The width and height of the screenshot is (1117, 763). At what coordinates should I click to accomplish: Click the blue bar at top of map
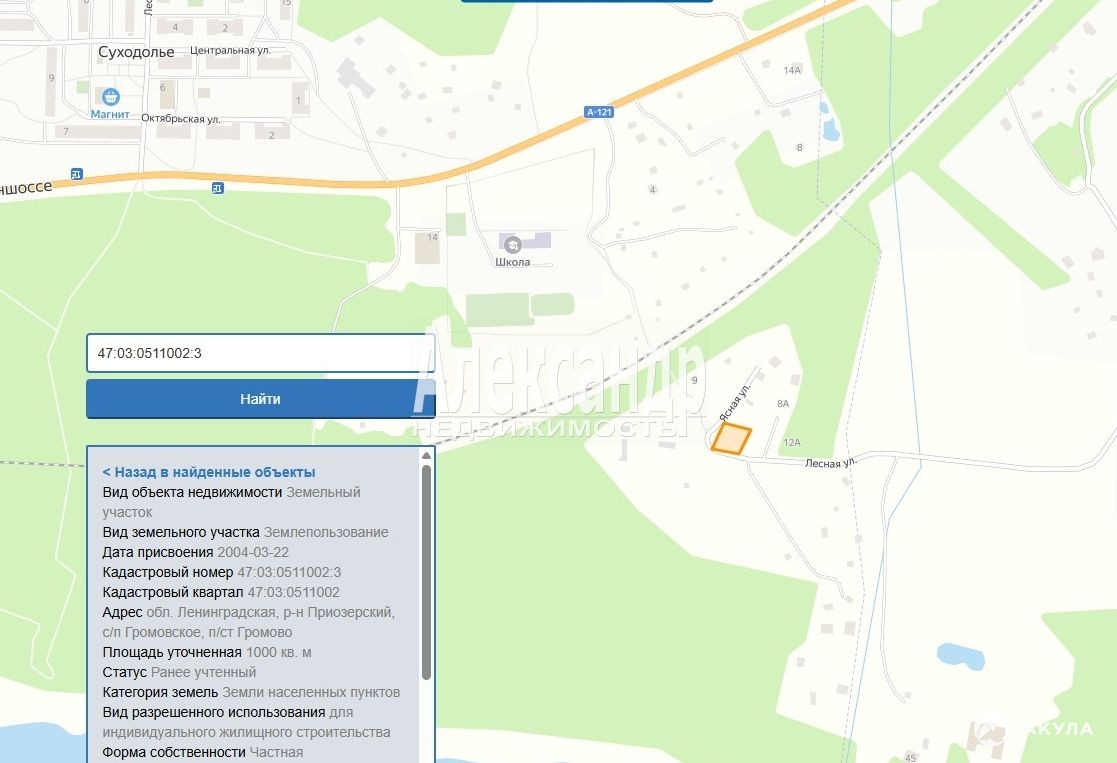click(x=586, y=1)
